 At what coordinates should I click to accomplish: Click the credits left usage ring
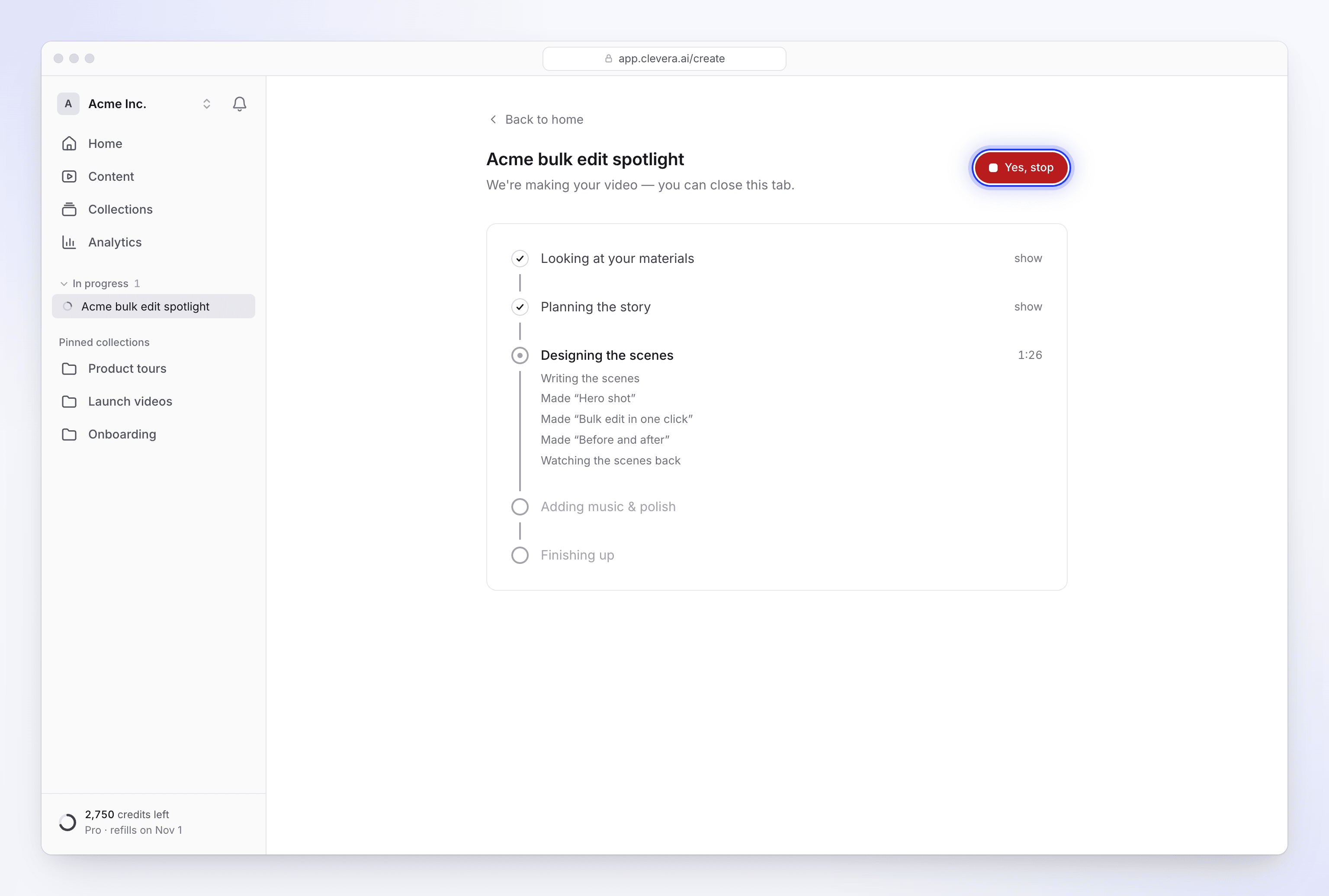tap(67, 822)
